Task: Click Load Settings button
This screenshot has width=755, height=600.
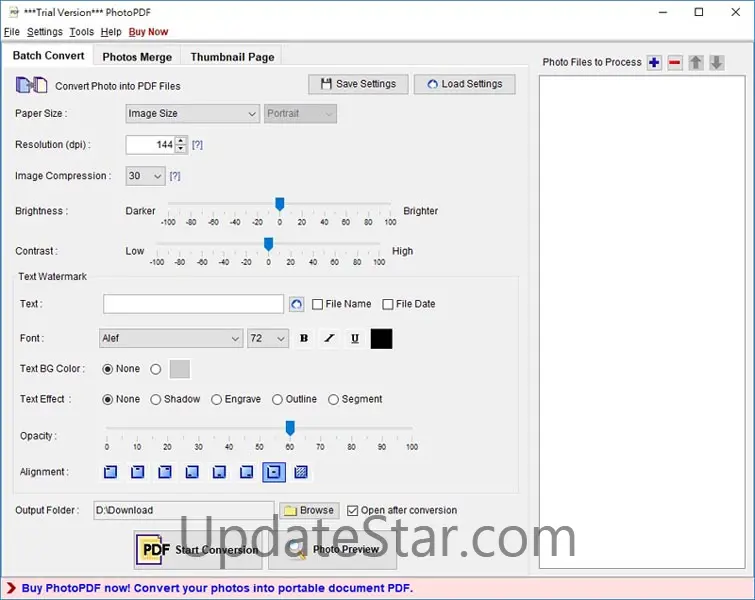Action: (x=465, y=84)
